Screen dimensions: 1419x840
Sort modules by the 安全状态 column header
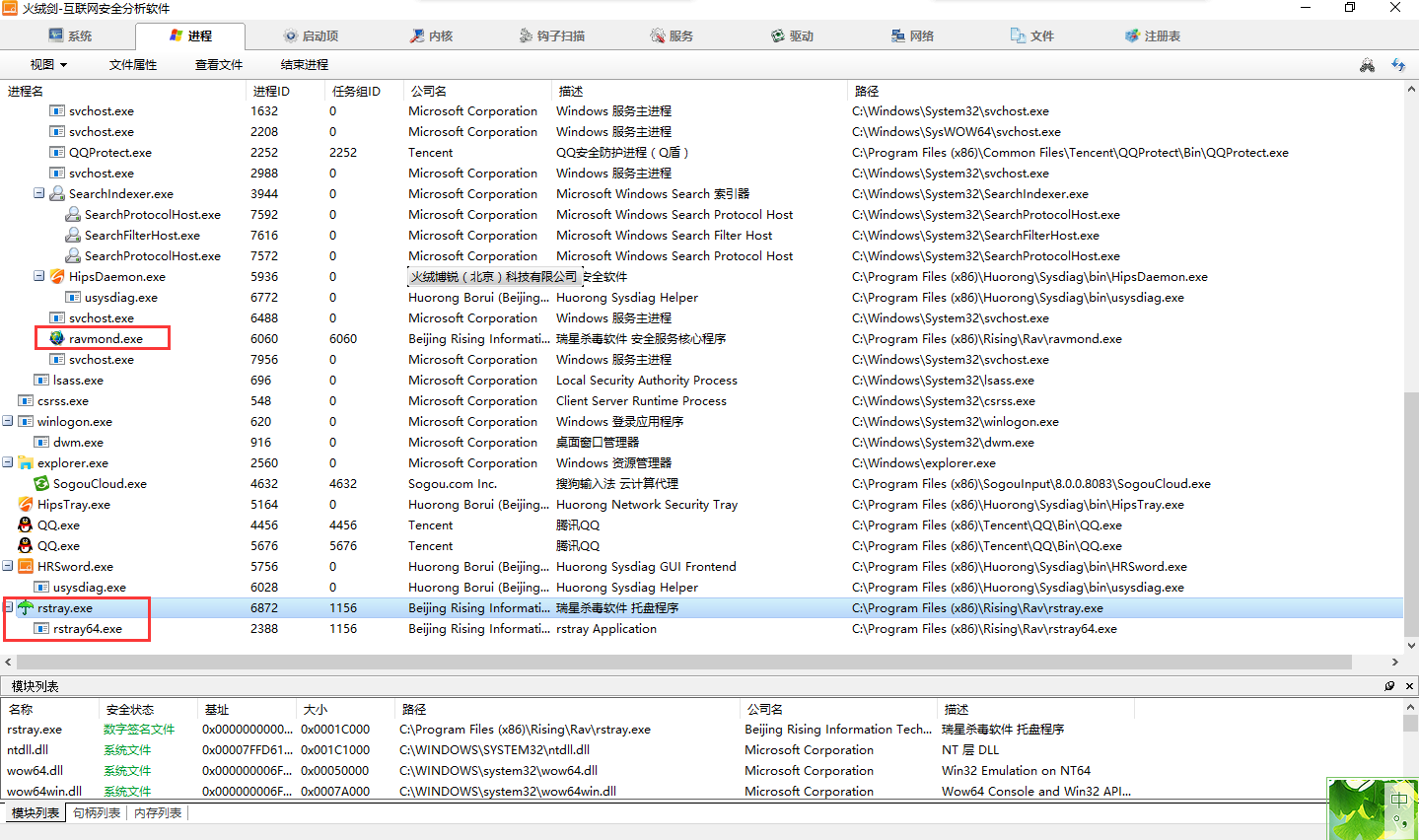point(148,709)
